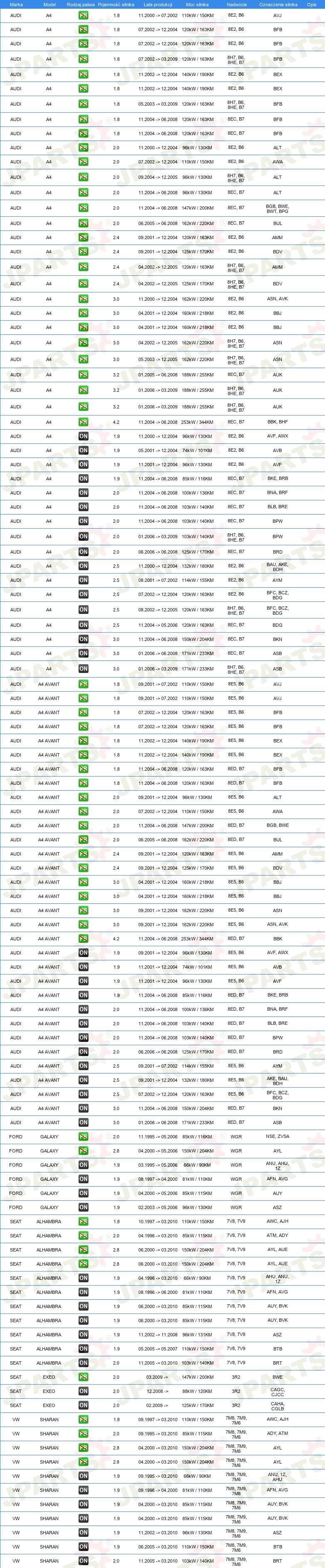Click the 96kW / 131KM power cell
The image size is (325, 1568).
tap(197, 1334)
